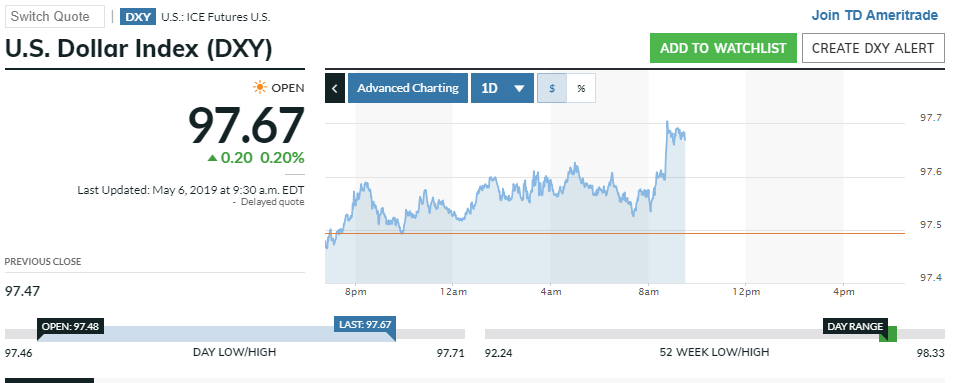This screenshot has height=383, width=964.
Task: Add DXY to watchlist
Action: coord(723,48)
